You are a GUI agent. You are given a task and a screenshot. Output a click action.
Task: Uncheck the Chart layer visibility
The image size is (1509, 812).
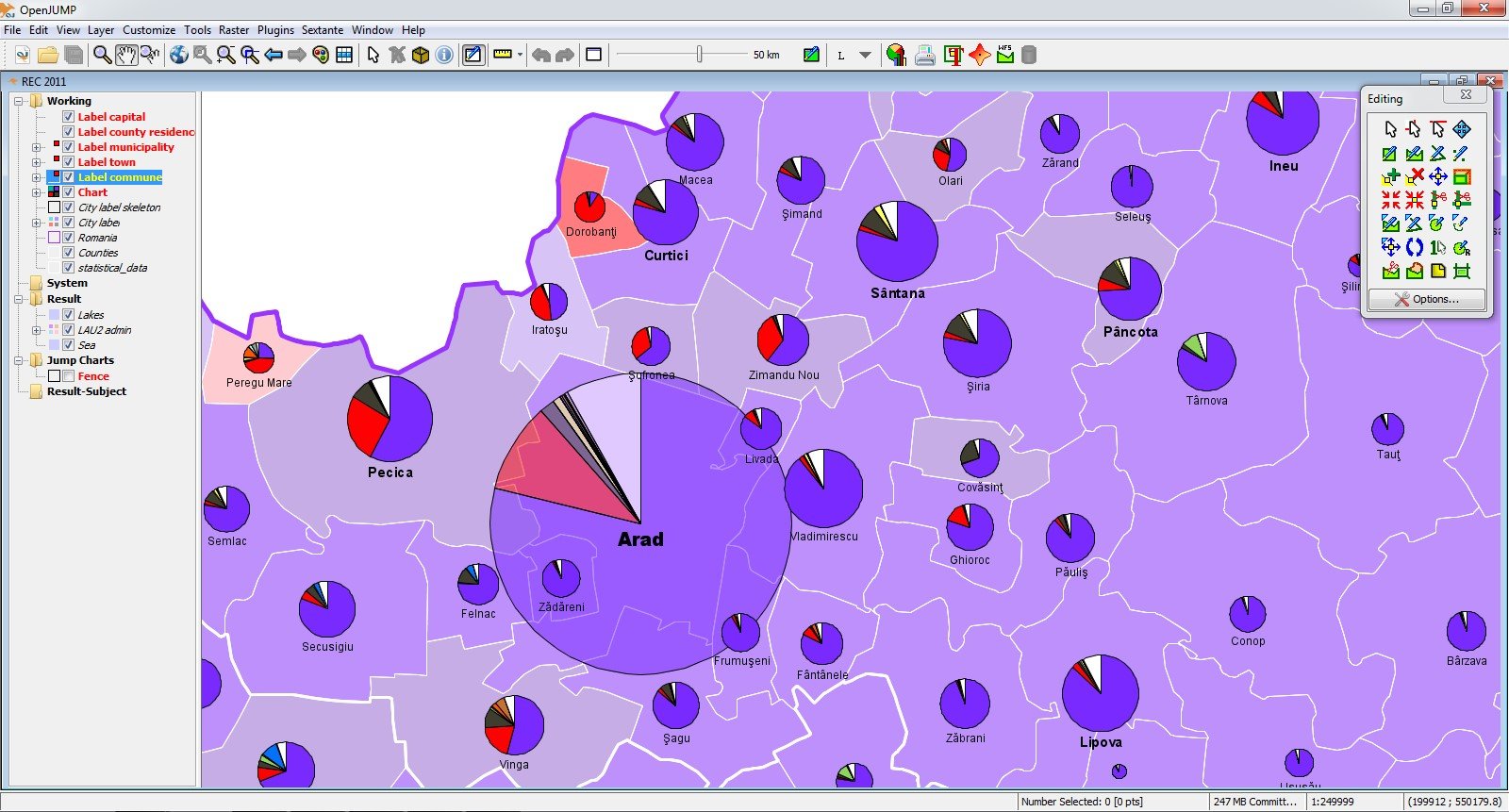point(68,192)
